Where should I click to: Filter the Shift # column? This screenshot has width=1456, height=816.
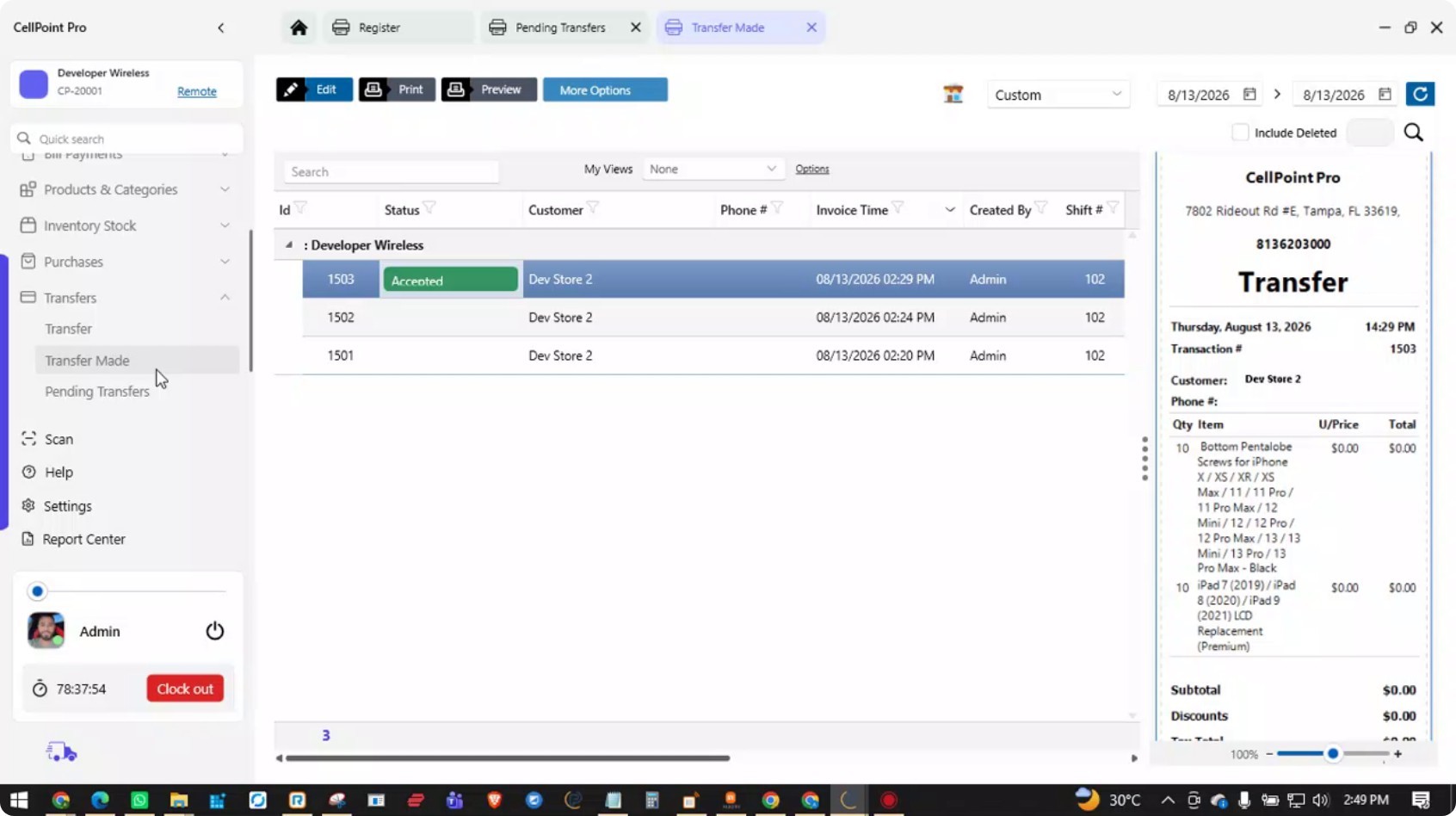(x=1113, y=208)
